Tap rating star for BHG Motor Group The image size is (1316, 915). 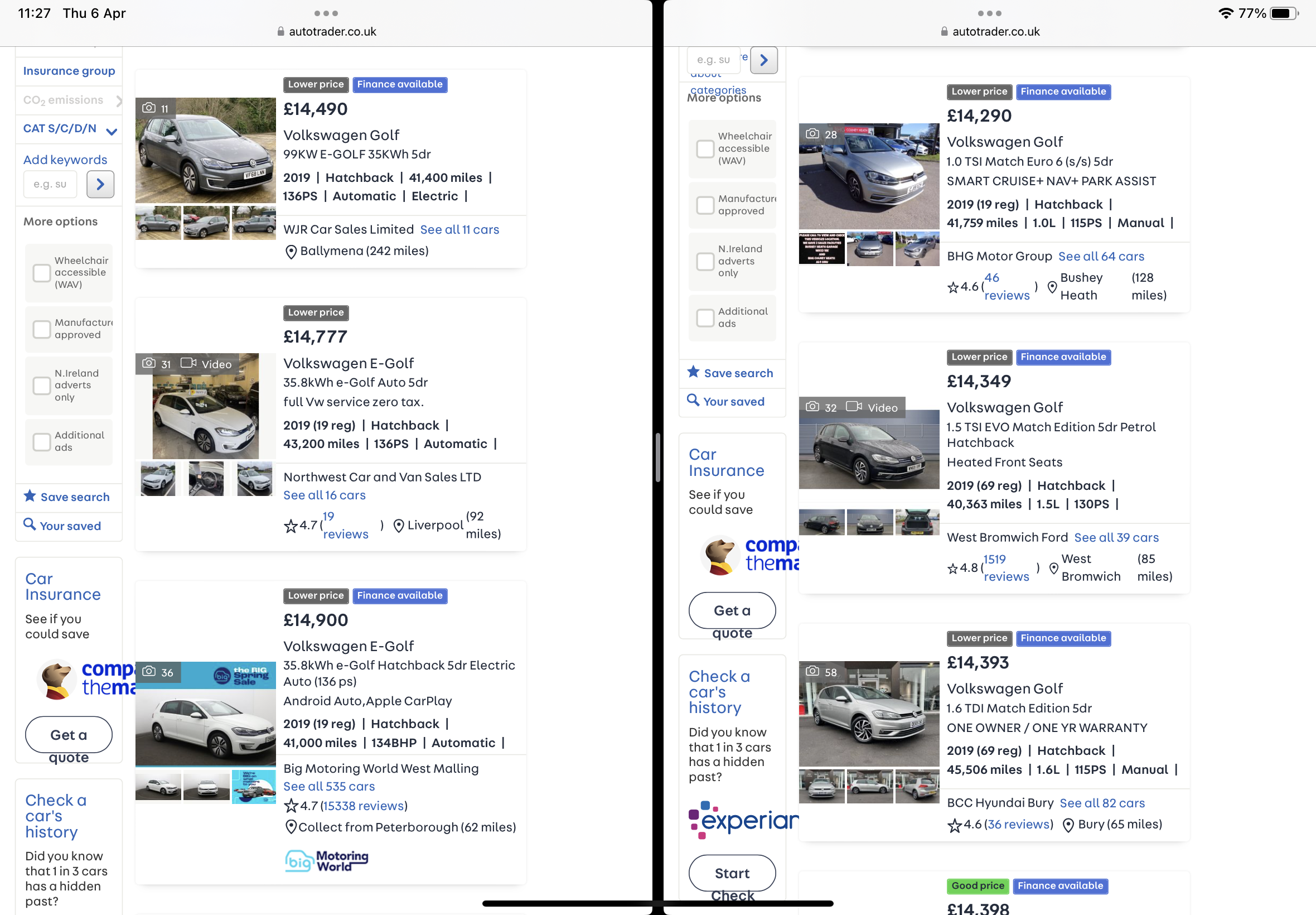pos(953,287)
